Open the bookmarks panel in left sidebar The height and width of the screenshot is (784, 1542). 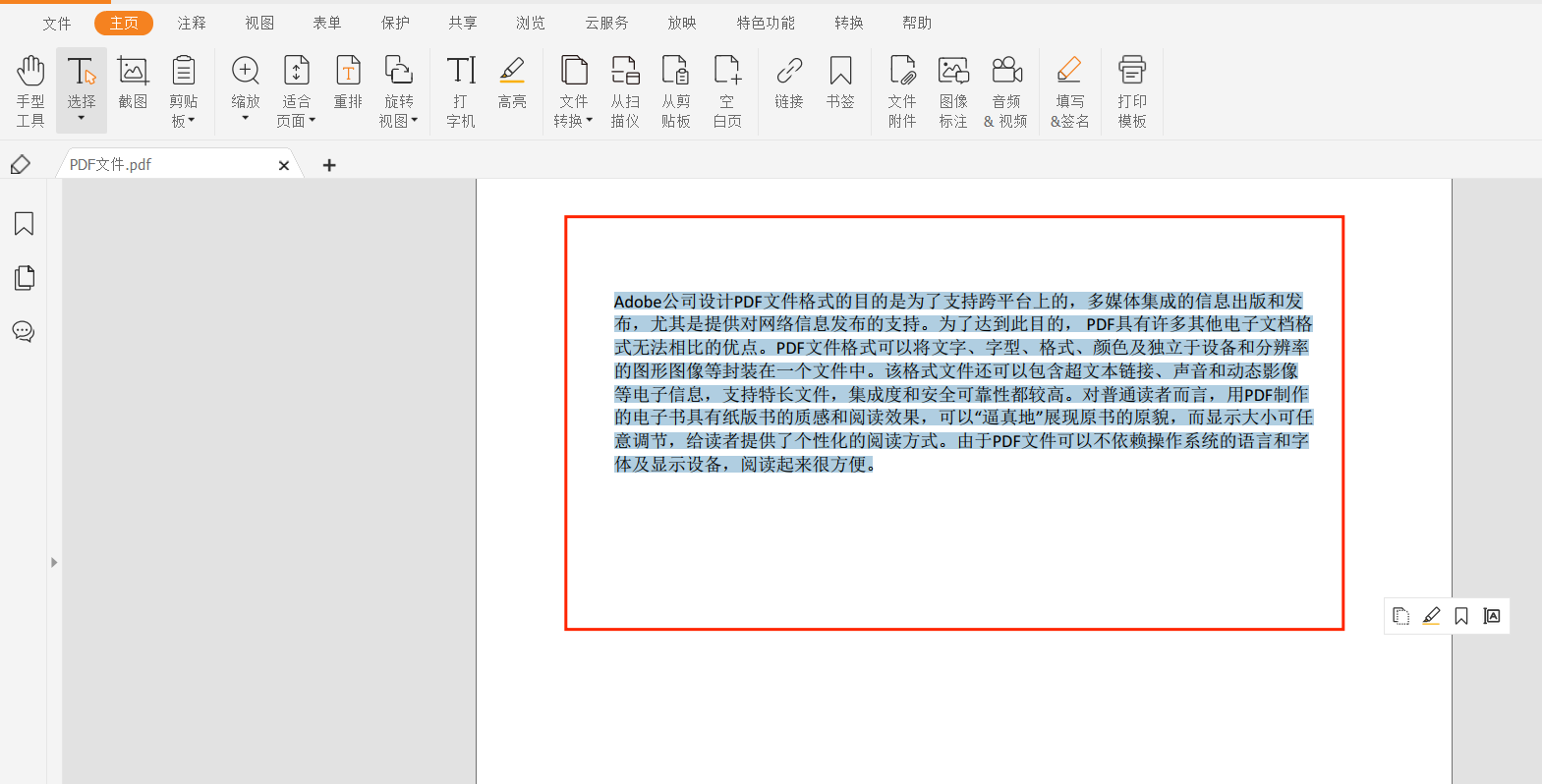pyautogui.click(x=24, y=224)
